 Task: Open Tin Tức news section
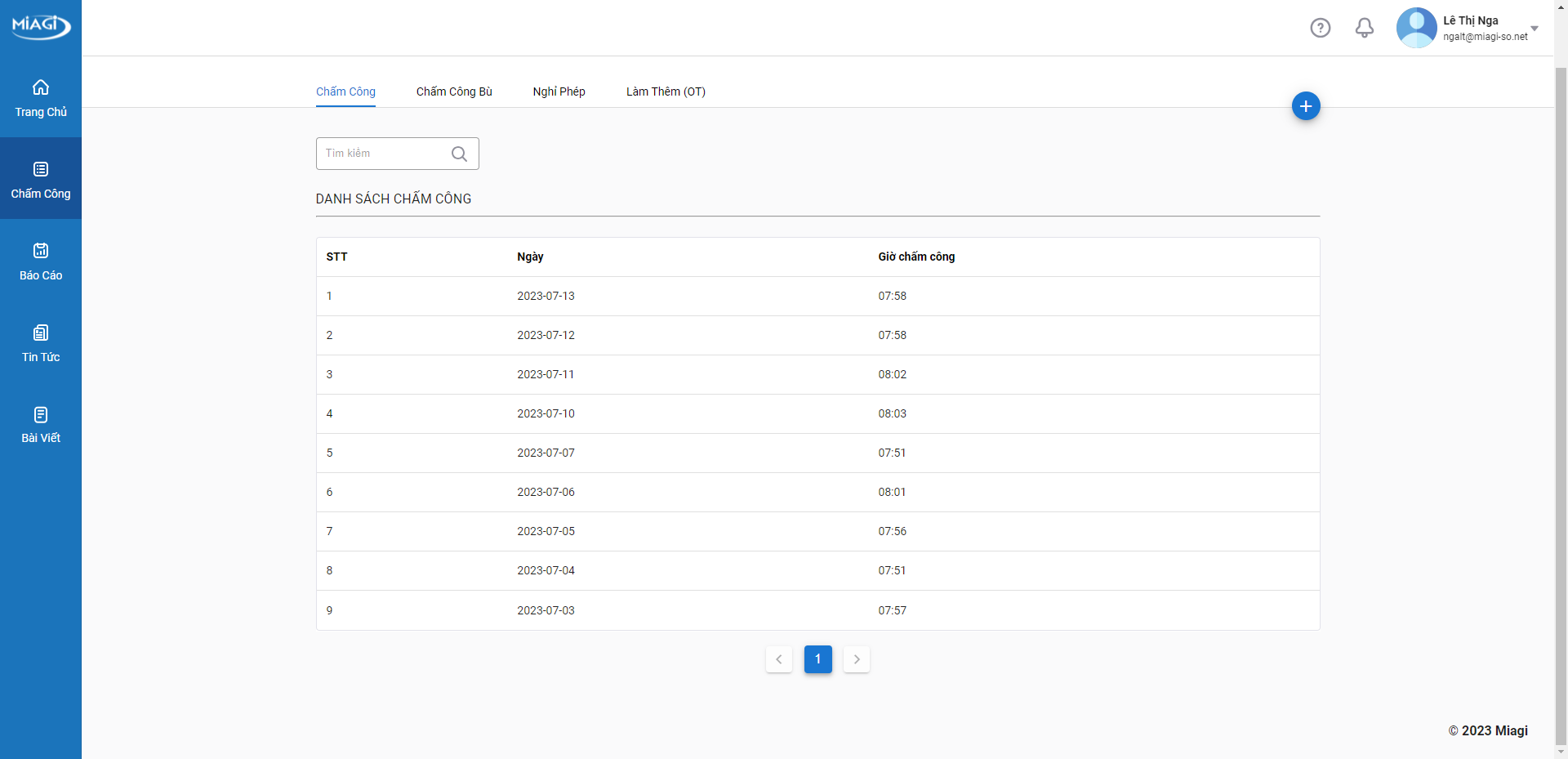pyautogui.click(x=41, y=342)
